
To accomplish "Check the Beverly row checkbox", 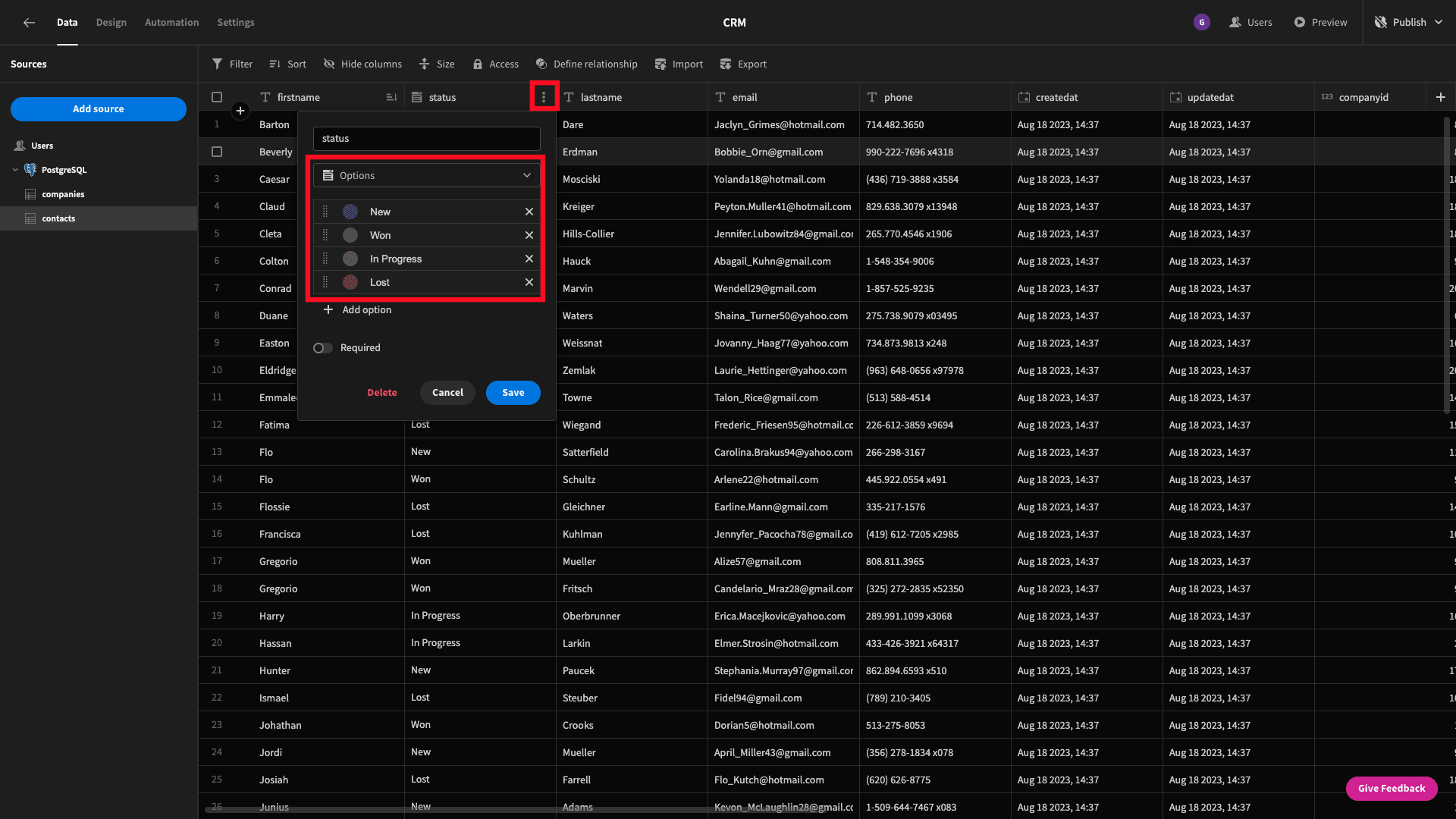I will pos(217,152).
